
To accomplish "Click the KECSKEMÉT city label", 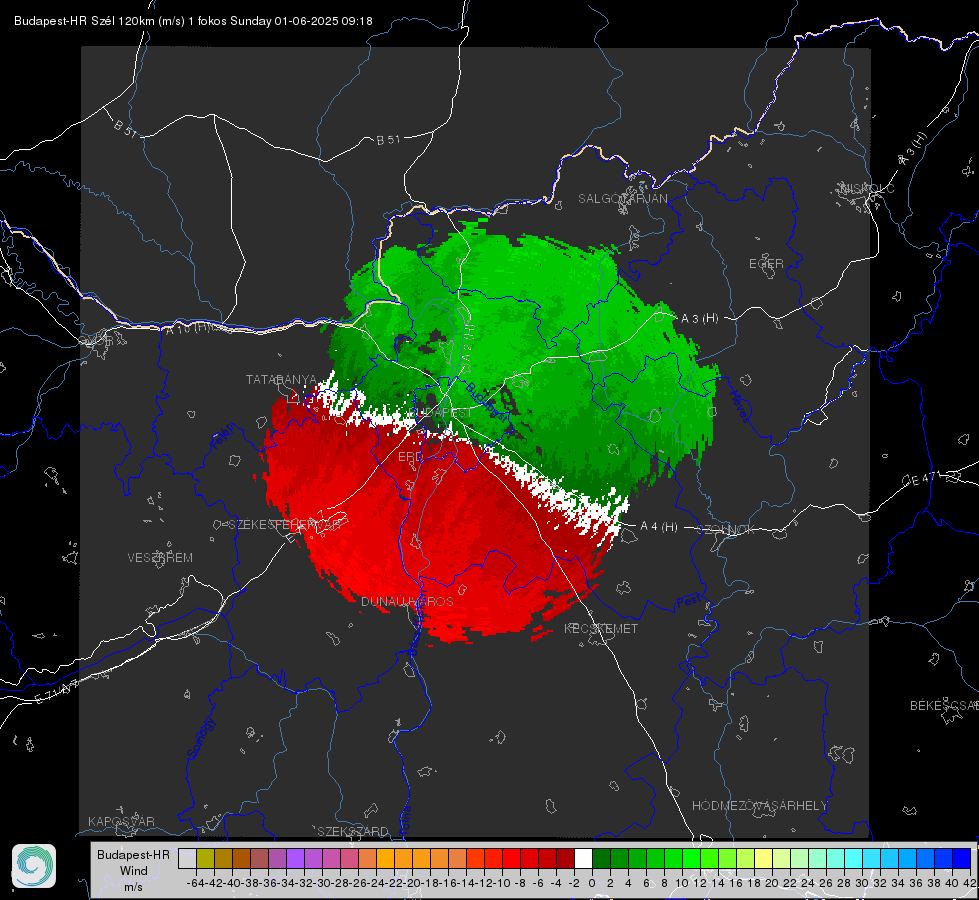I will click(601, 628).
